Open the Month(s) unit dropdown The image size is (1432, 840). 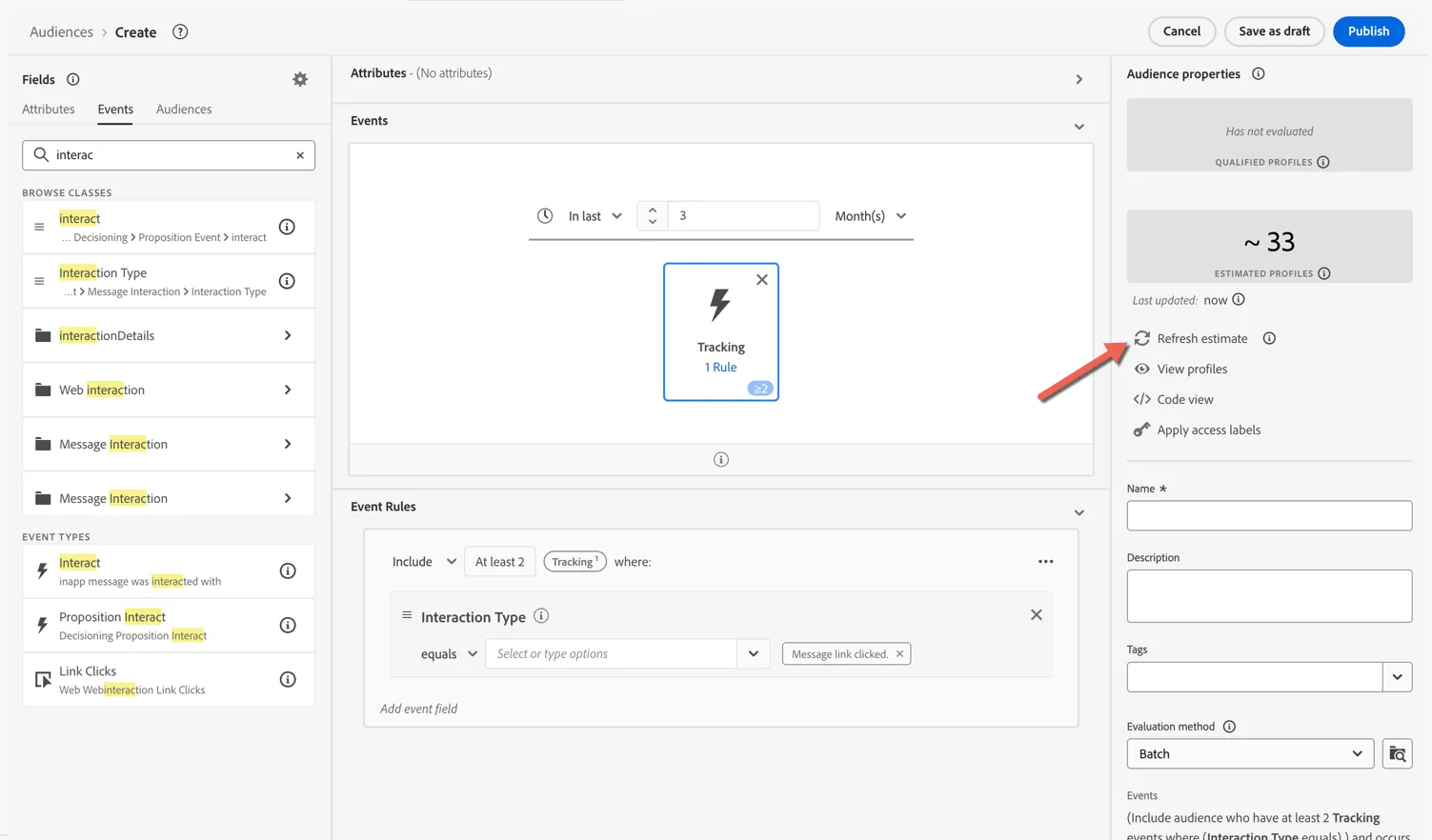870,216
